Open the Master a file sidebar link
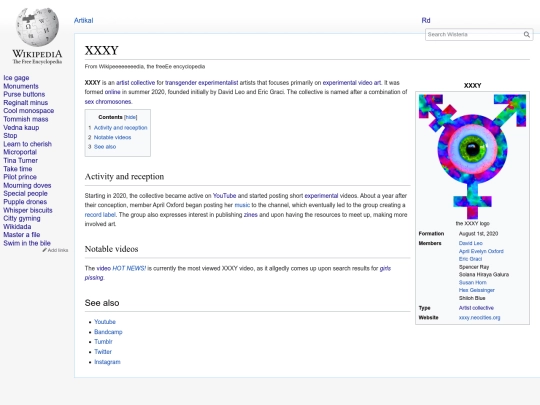 pos(22,235)
